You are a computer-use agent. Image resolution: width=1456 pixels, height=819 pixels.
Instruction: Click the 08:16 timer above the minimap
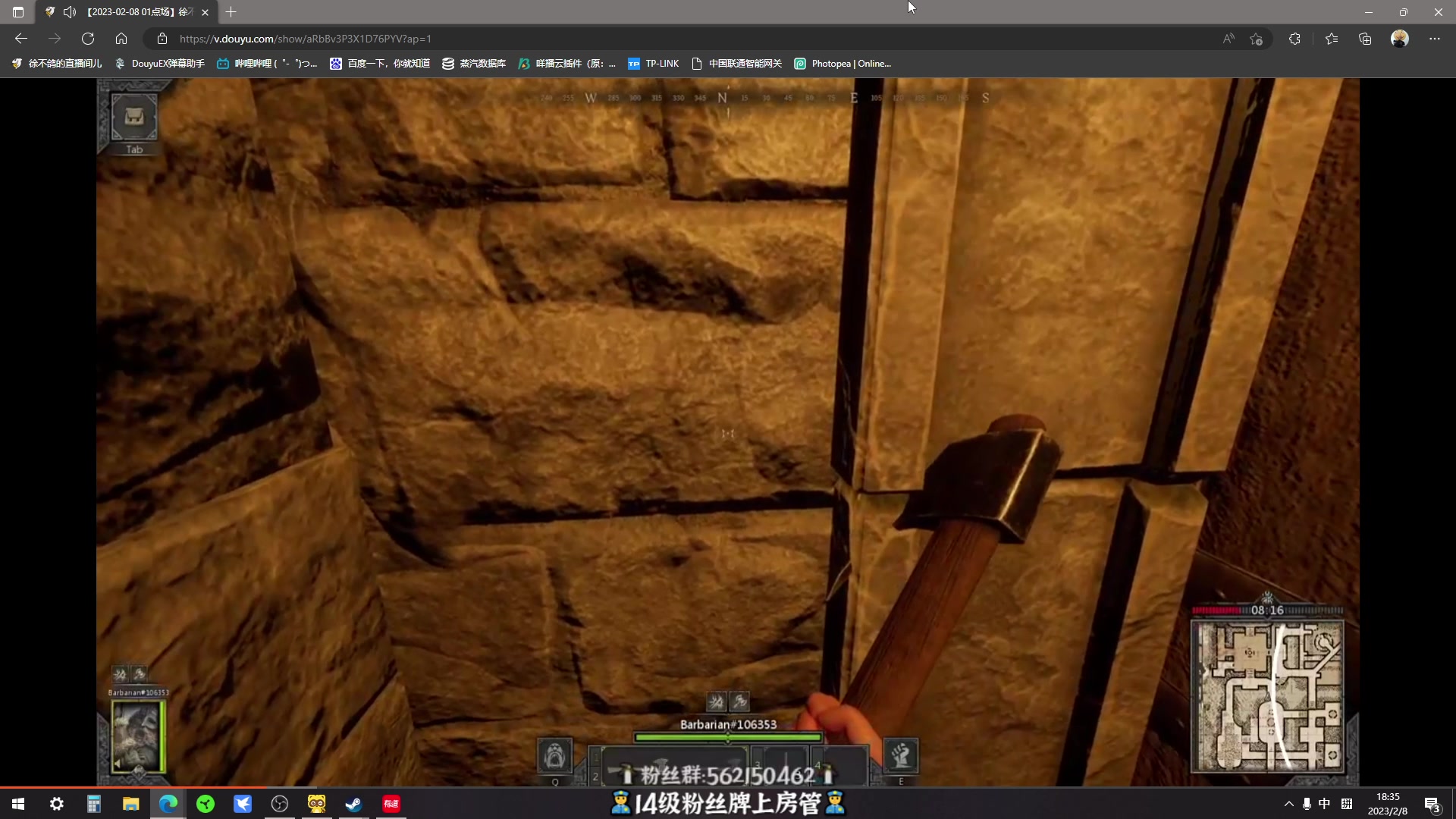click(1267, 610)
